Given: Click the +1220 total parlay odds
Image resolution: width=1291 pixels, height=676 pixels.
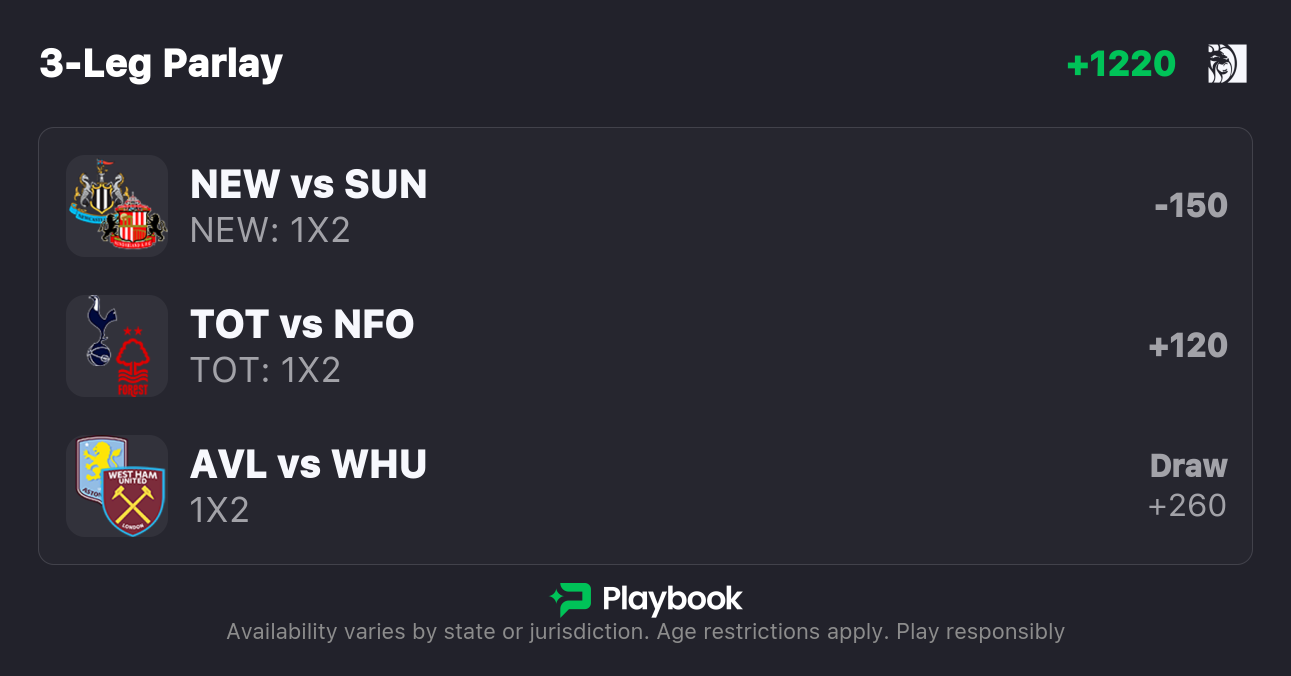Looking at the screenshot, I should coord(1121,64).
